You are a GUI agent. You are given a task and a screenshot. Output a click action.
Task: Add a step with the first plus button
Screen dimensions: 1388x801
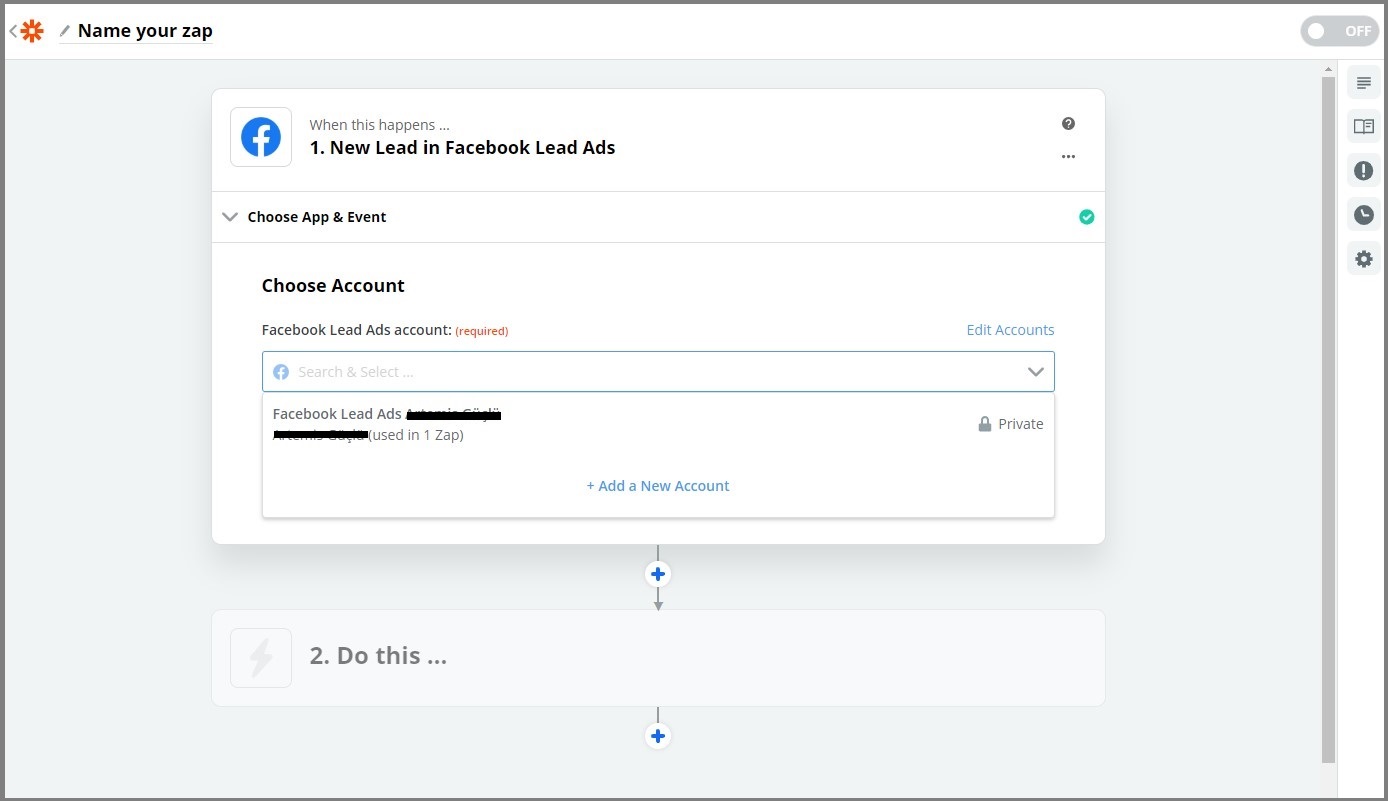coord(658,574)
